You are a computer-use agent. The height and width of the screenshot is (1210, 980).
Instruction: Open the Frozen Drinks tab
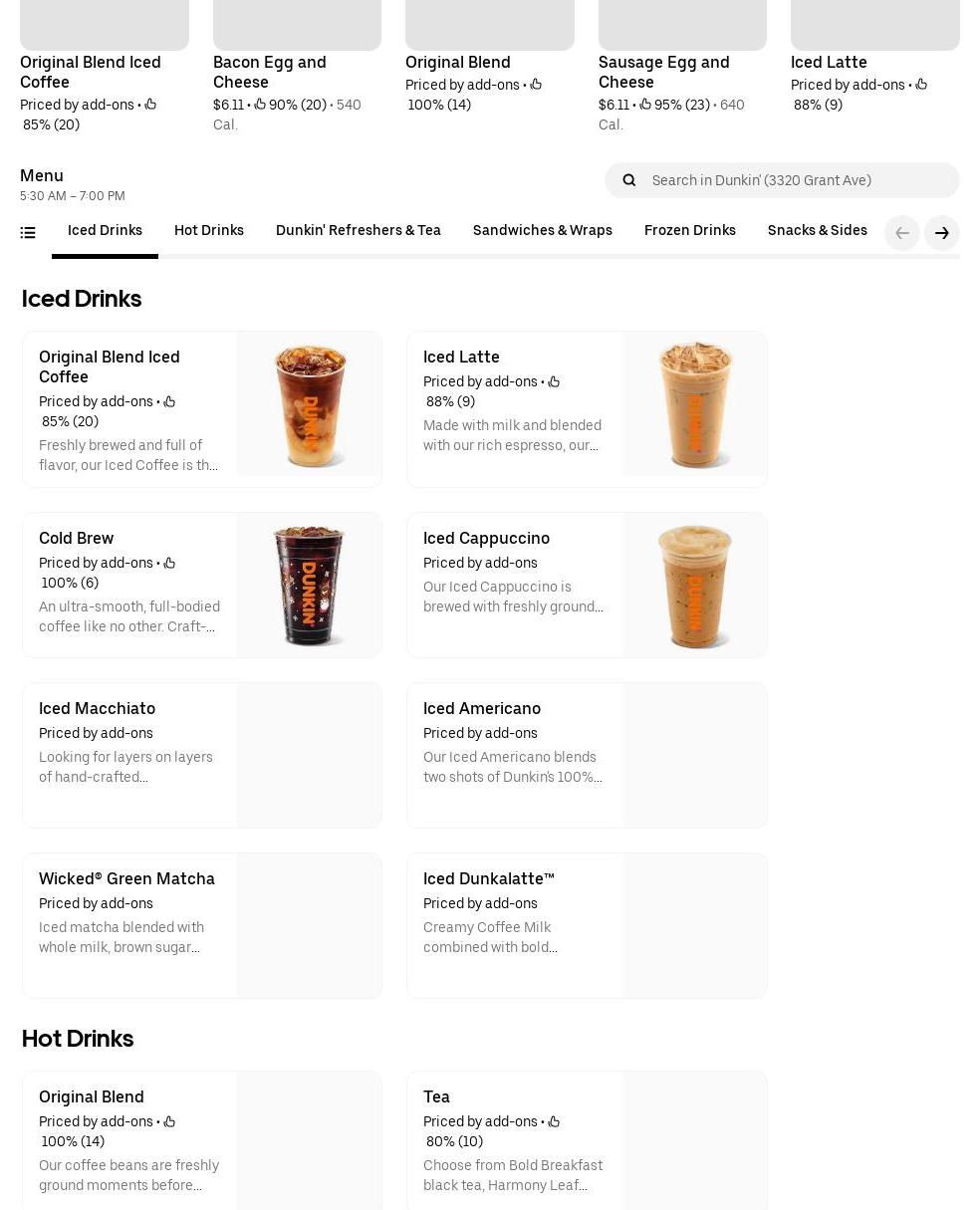pos(690,231)
